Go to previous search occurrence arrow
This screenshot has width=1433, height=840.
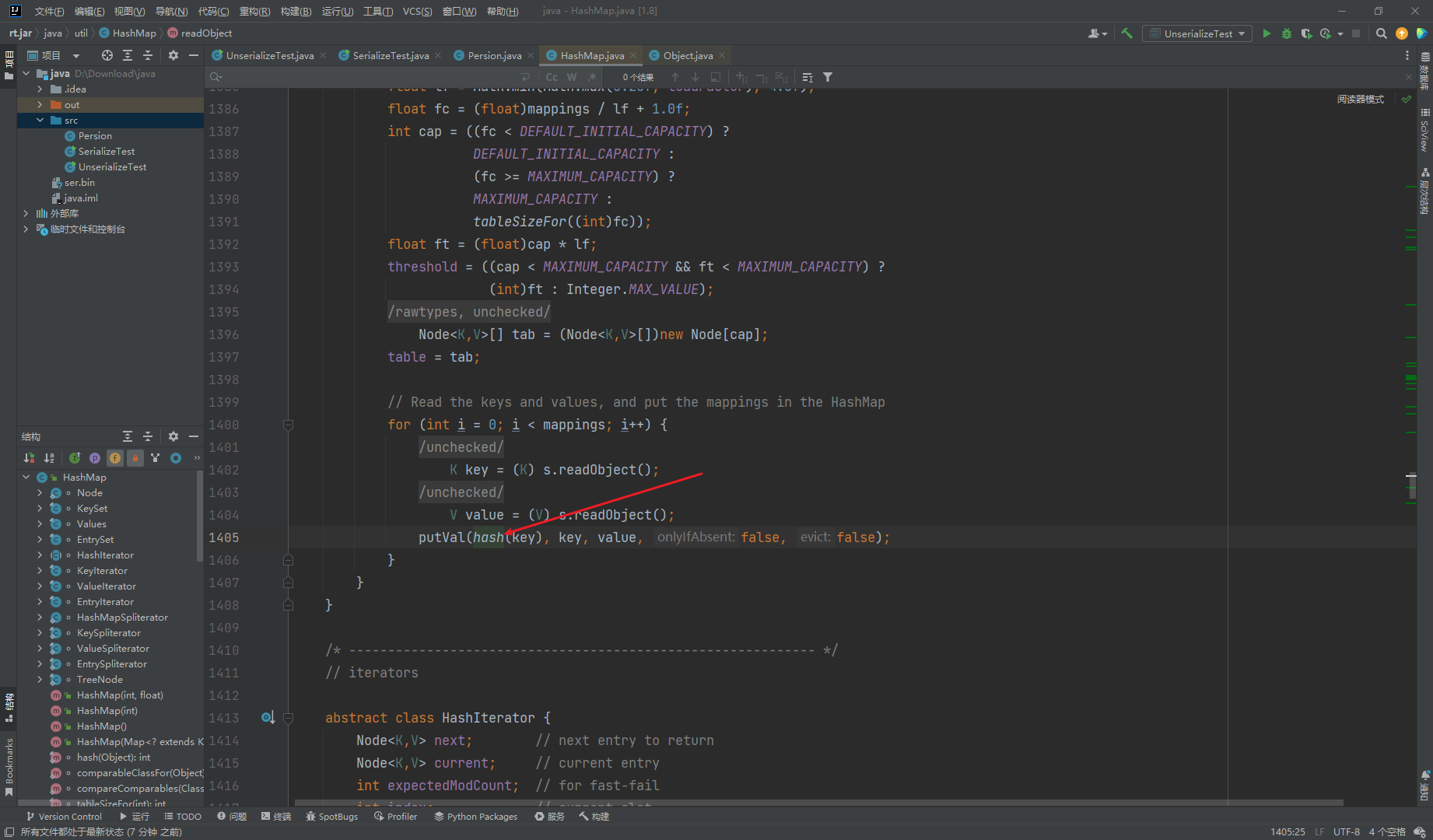point(675,77)
